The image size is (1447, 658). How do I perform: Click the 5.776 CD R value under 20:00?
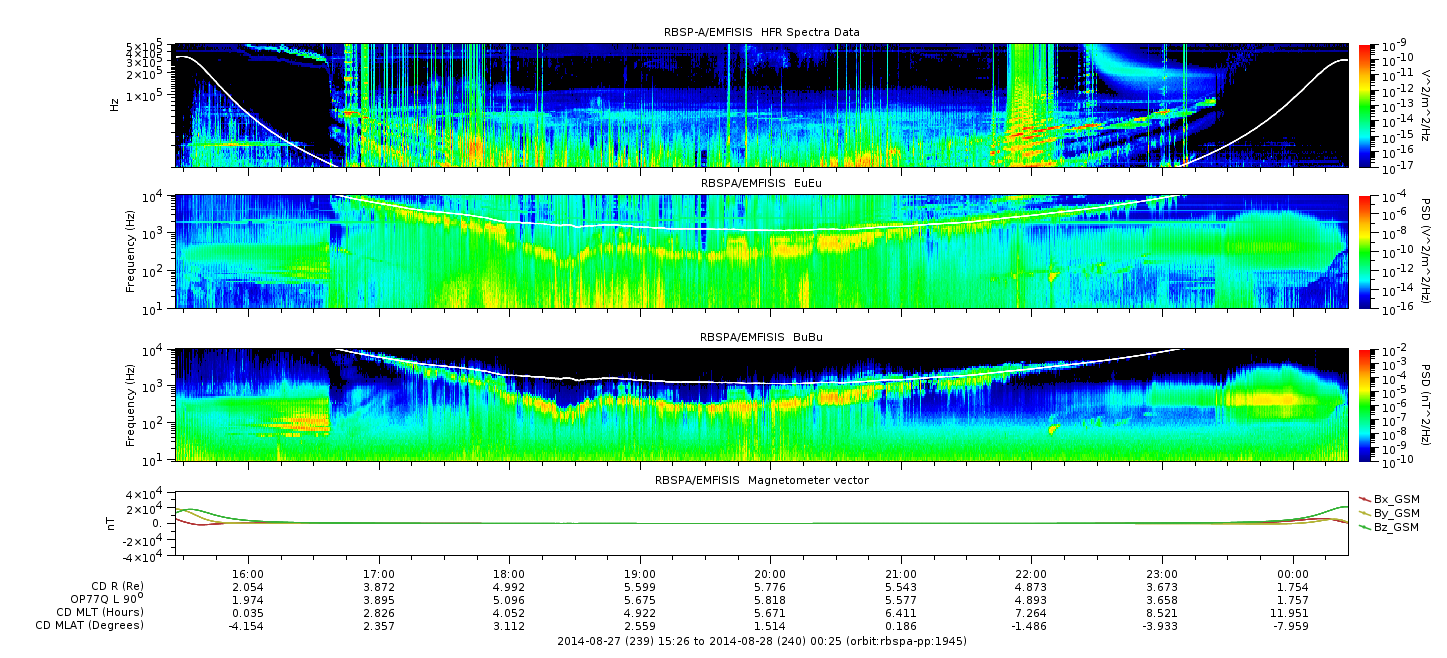770,587
